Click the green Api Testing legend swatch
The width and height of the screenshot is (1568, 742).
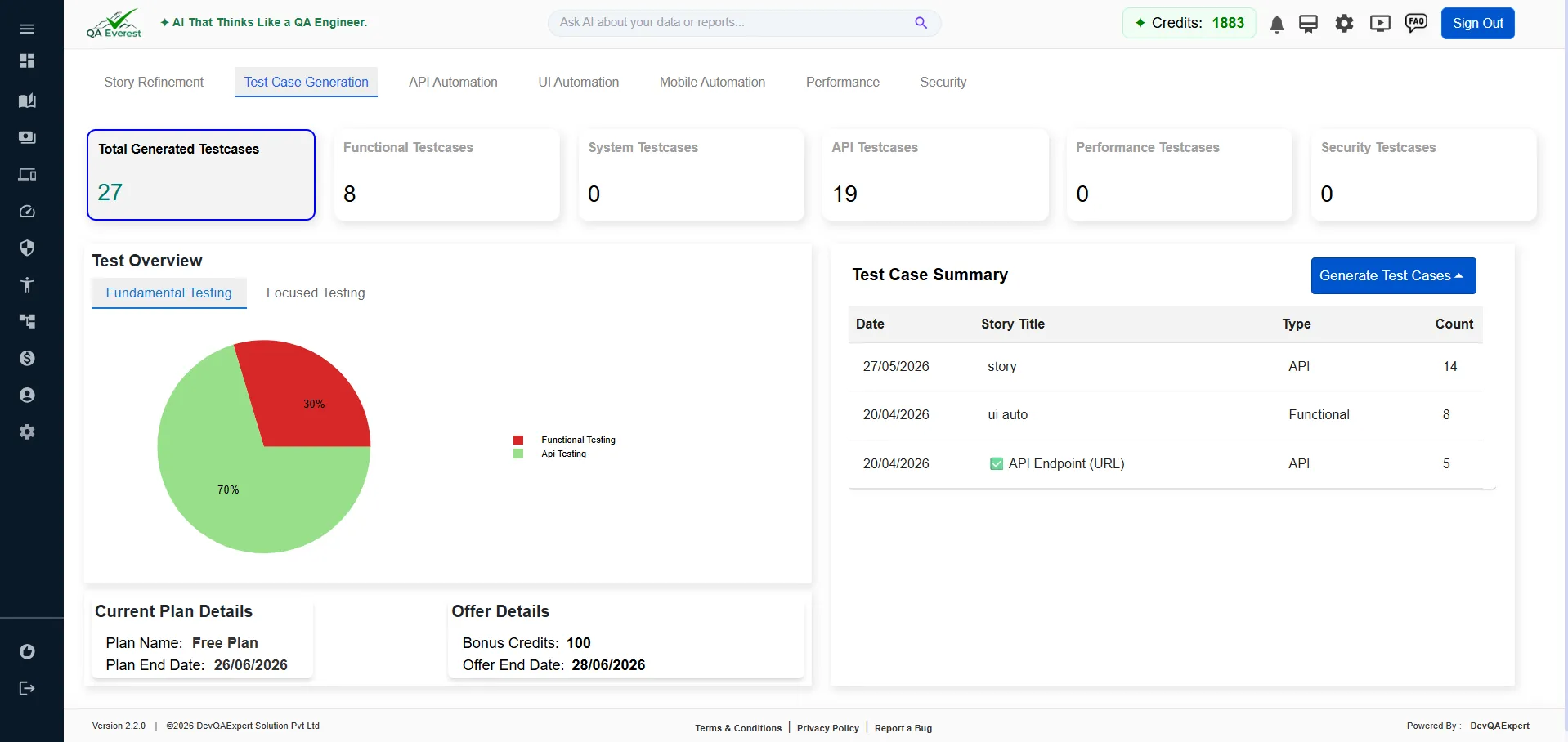point(518,454)
